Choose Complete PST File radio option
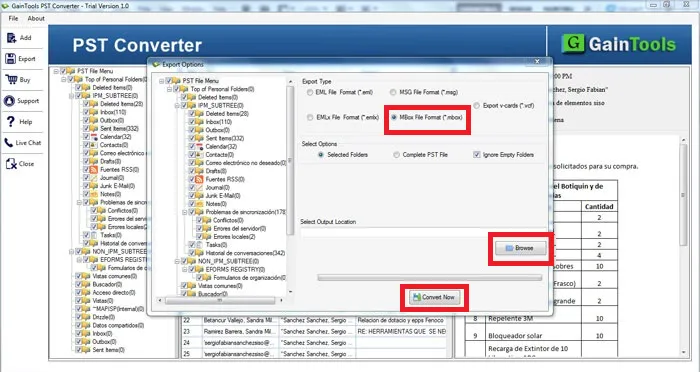Viewport: 700px width, 372px height. pyautogui.click(x=396, y=155)
